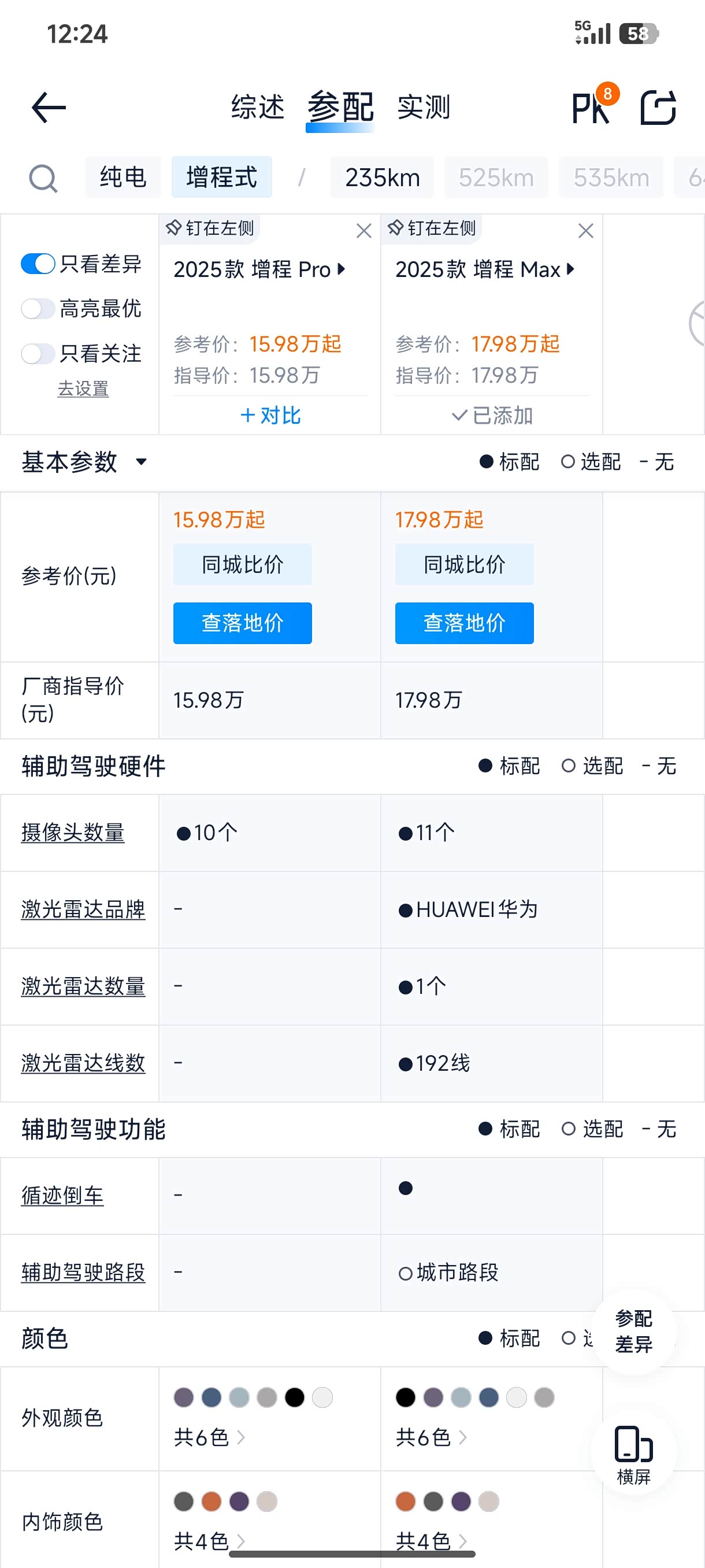The width and height of the screenshot is (705, 1568).
Task: Tap the back arrow icon
Action: (49, 108)
